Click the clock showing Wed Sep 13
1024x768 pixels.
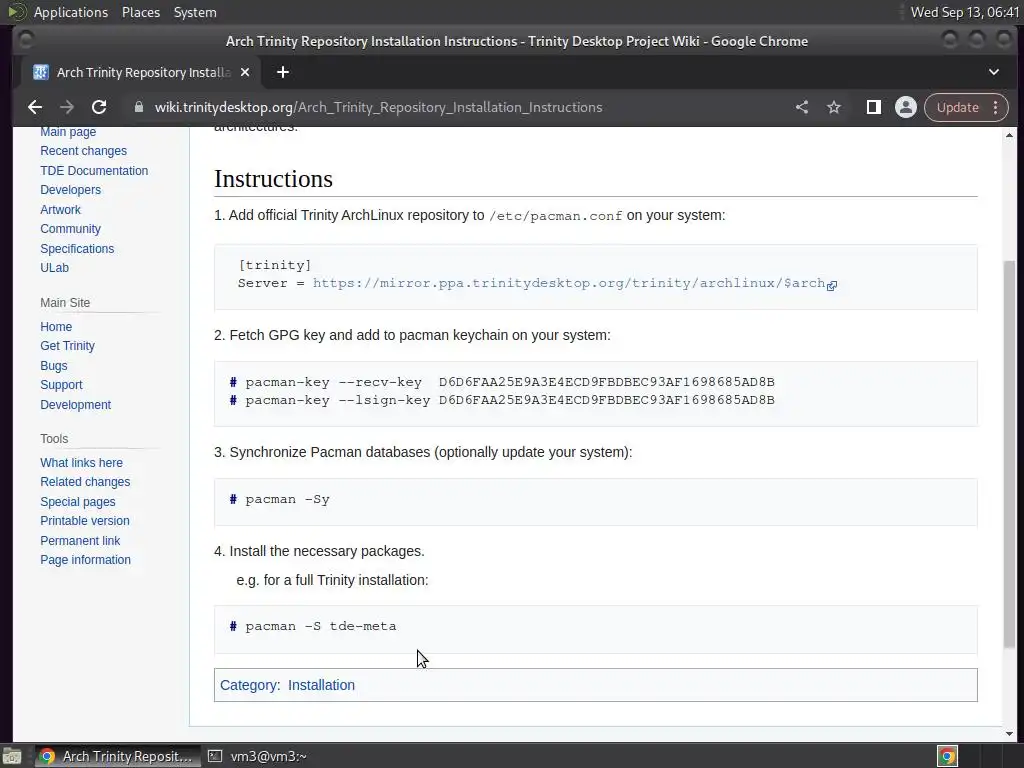click(x=965, y=12)
